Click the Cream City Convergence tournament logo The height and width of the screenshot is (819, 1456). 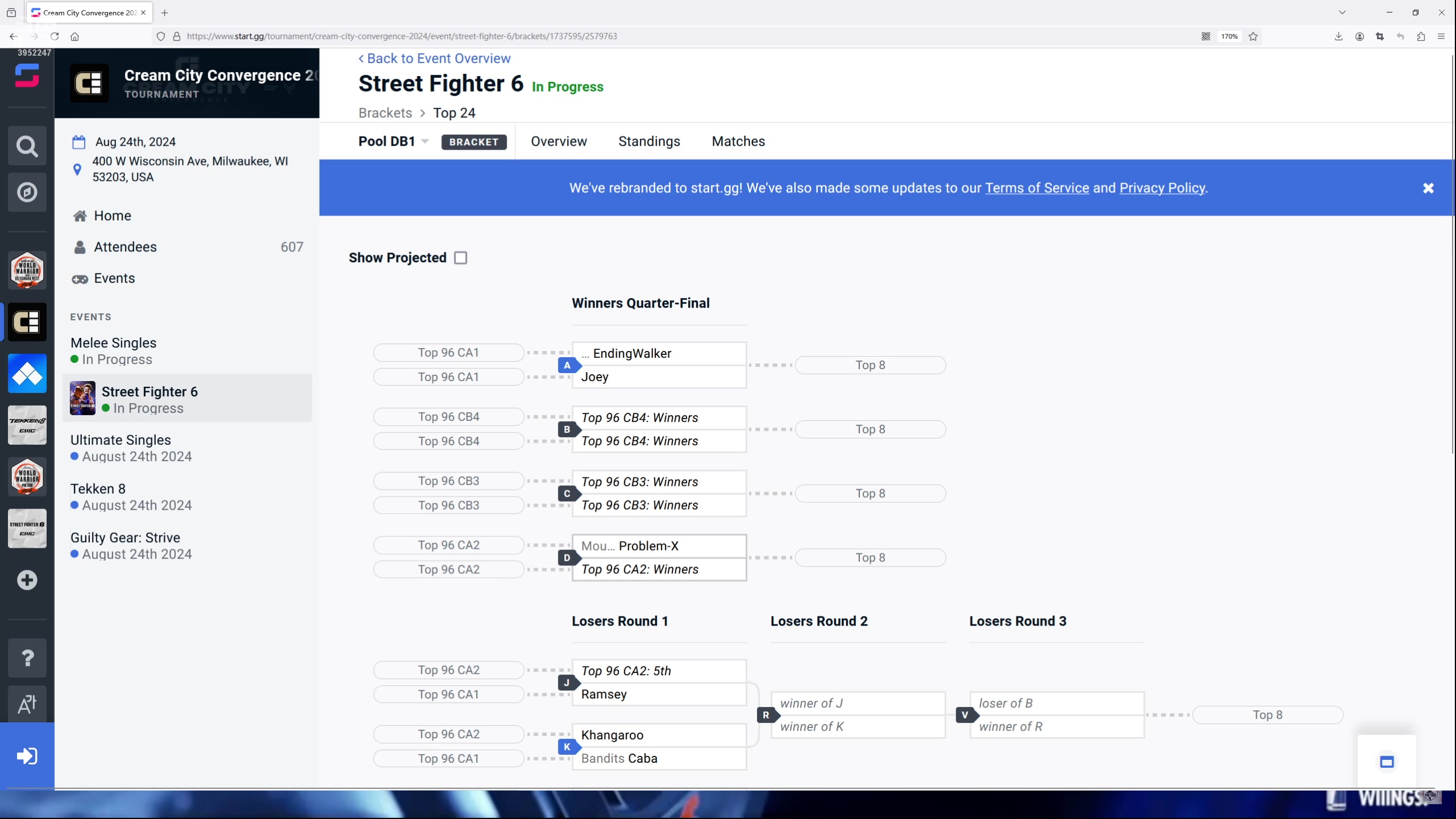pyautogui.click(x=89, y=83)
